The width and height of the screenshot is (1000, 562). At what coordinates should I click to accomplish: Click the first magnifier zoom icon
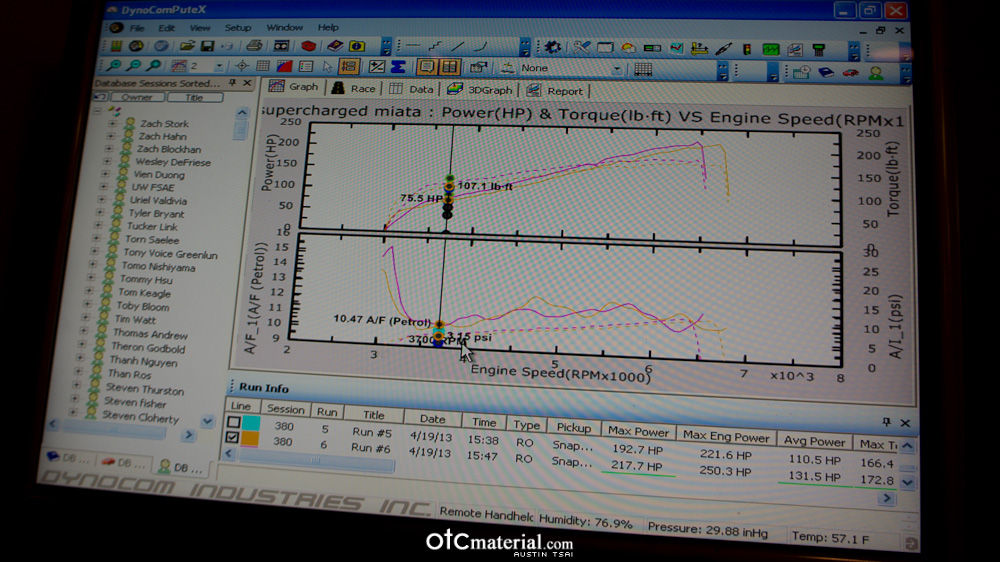[114, 65]
